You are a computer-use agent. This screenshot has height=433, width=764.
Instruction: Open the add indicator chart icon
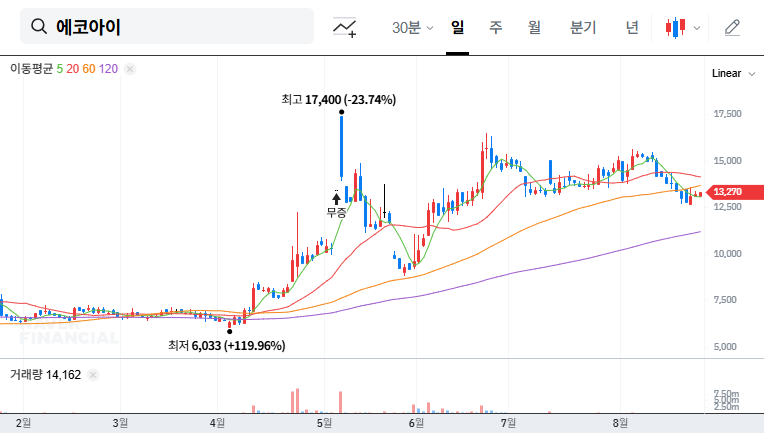[x=344, y=27]
